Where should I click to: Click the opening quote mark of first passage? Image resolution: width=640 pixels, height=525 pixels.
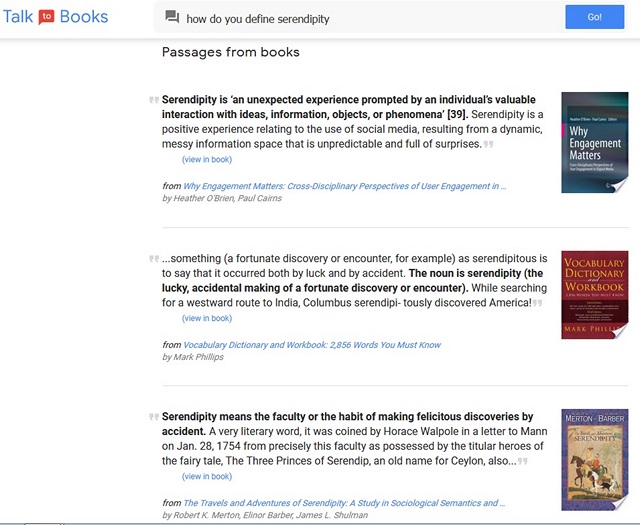pos(154,100)
